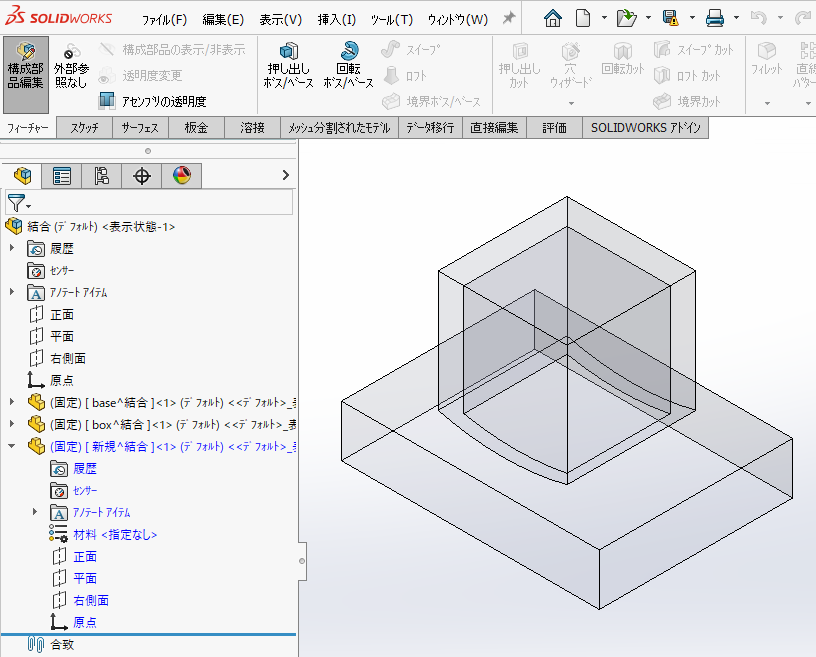816x657 pixels.
Task: Open the 挿入(I) menu
Action: (x=337, y=20)
